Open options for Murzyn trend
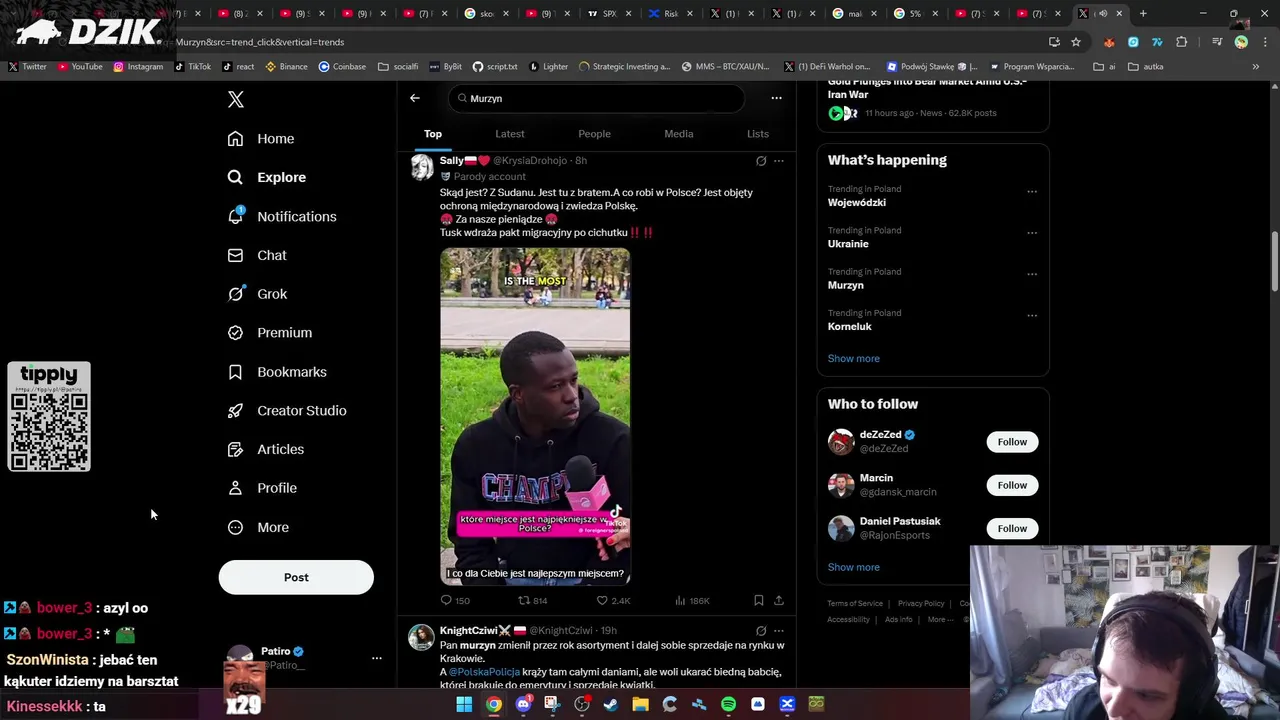 [1032, 274]
